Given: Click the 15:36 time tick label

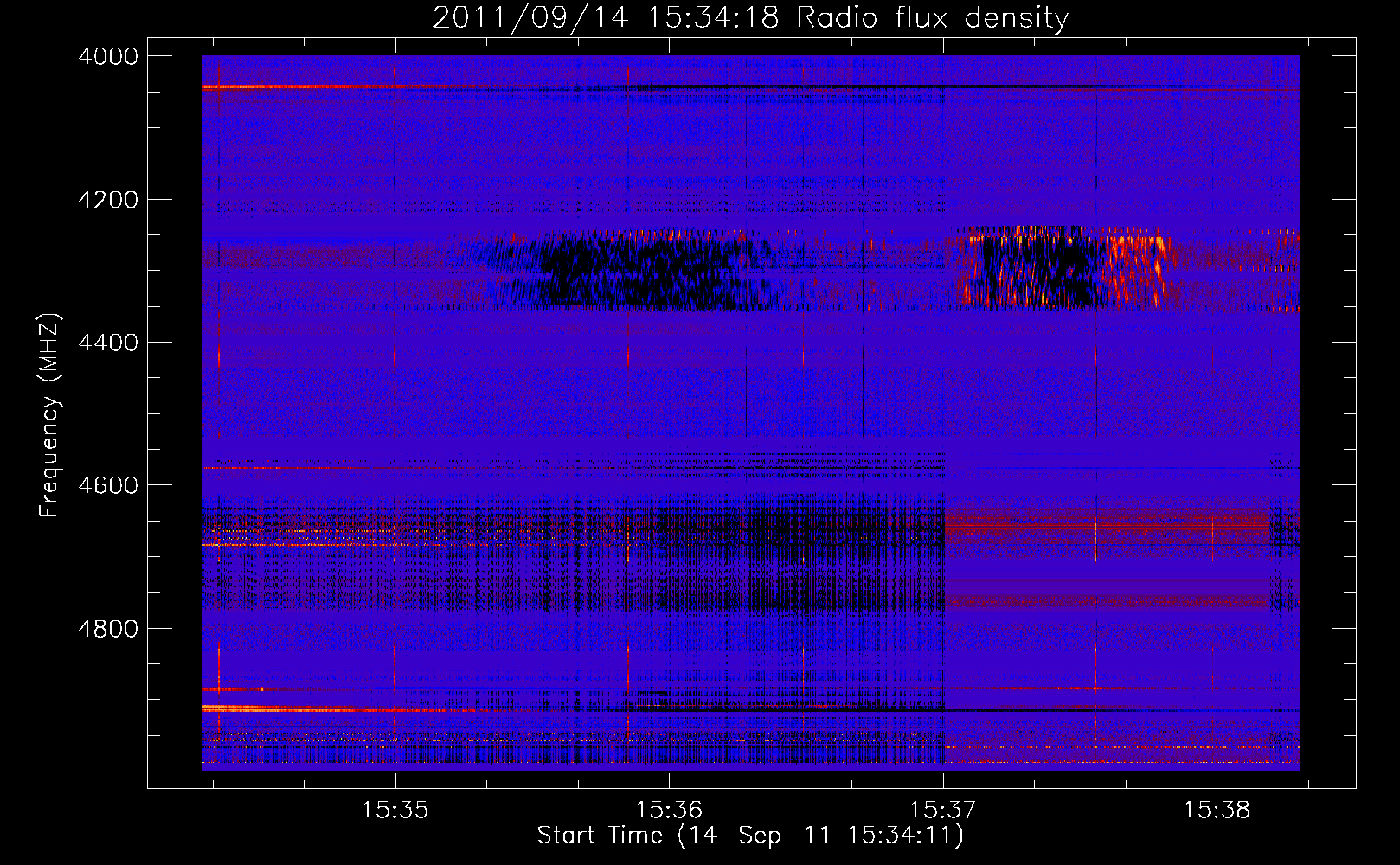Looking at the screenshot, I should pos(669,810).
